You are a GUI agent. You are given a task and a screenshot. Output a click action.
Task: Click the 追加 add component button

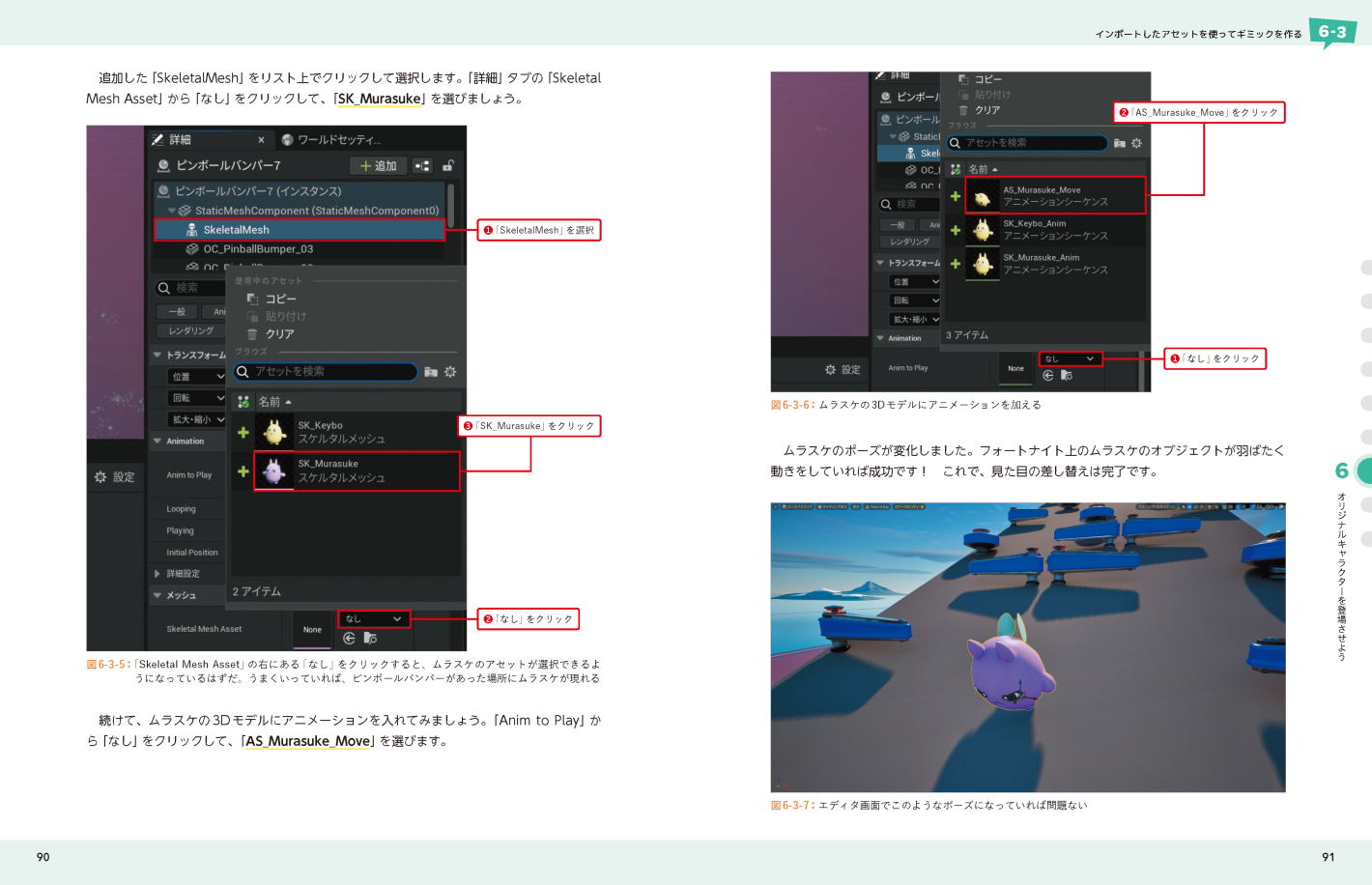coord(378,166)
